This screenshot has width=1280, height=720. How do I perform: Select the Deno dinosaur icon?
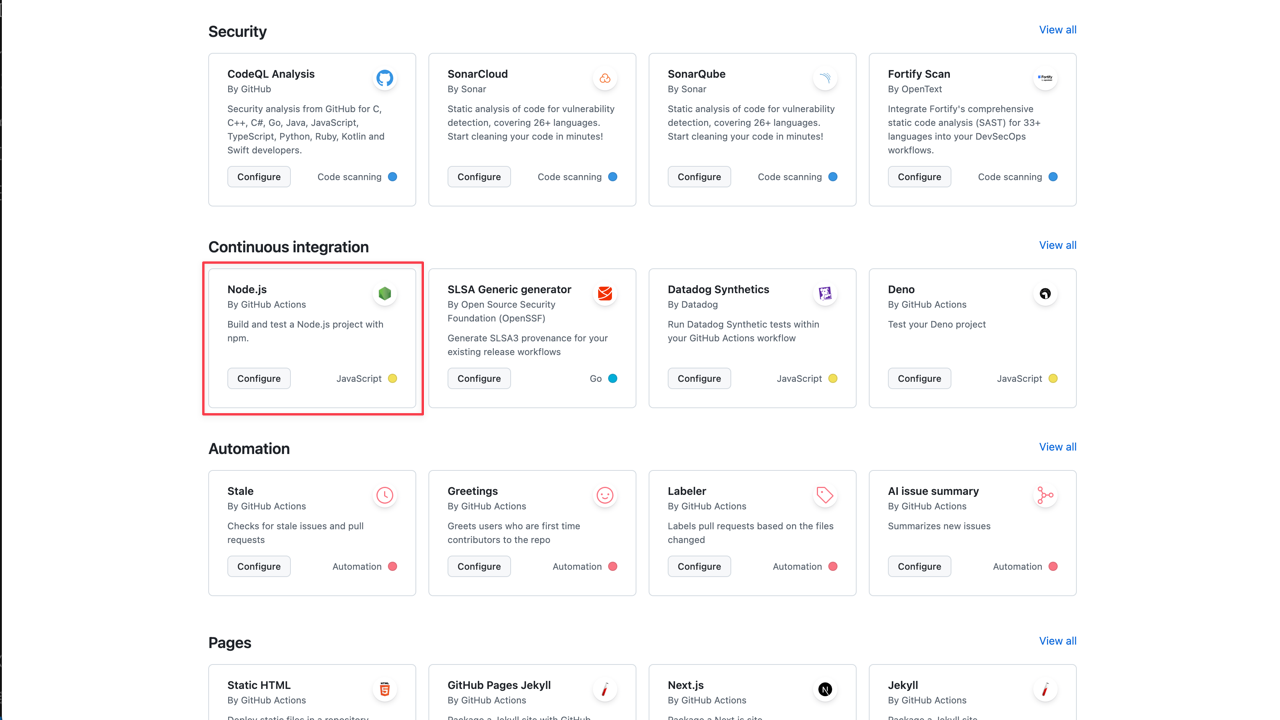(1045, 293)
